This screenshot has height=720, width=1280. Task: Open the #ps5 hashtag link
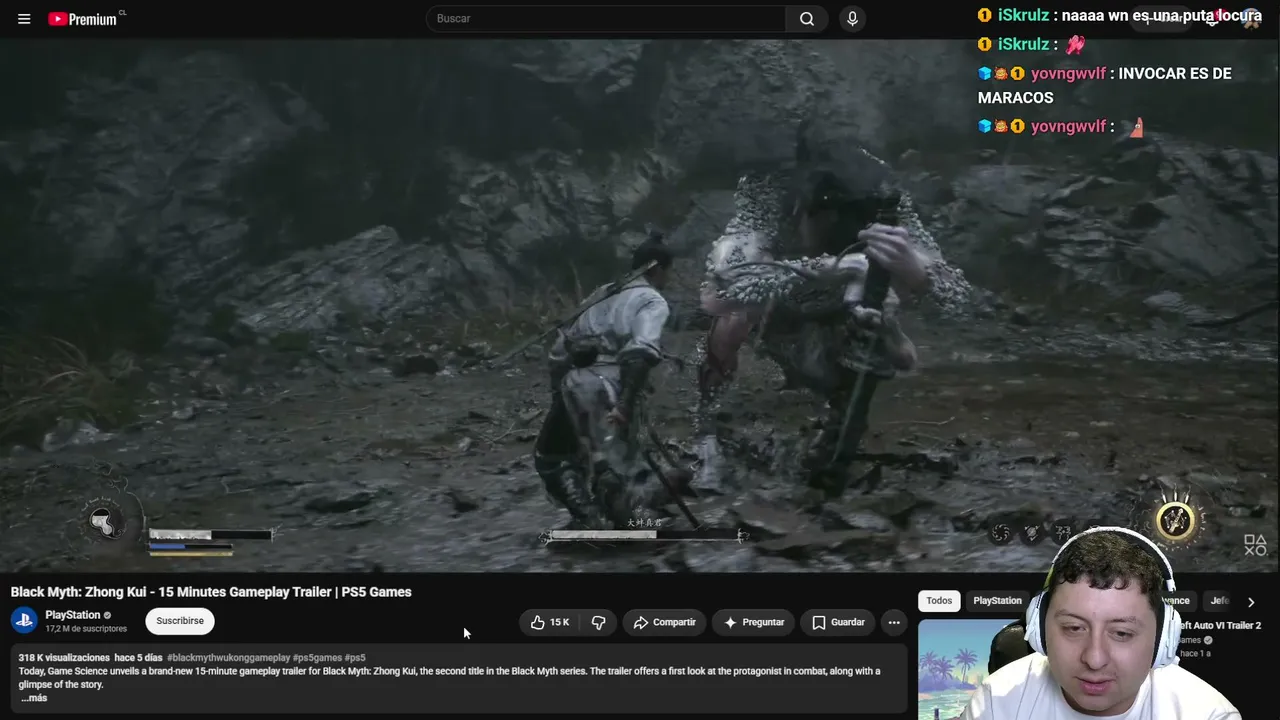(x=355, y=658)
